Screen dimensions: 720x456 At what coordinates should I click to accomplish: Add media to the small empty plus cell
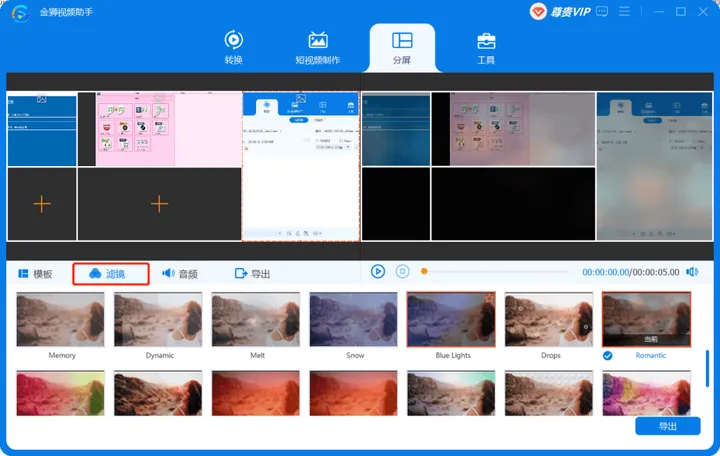[42, 204]
